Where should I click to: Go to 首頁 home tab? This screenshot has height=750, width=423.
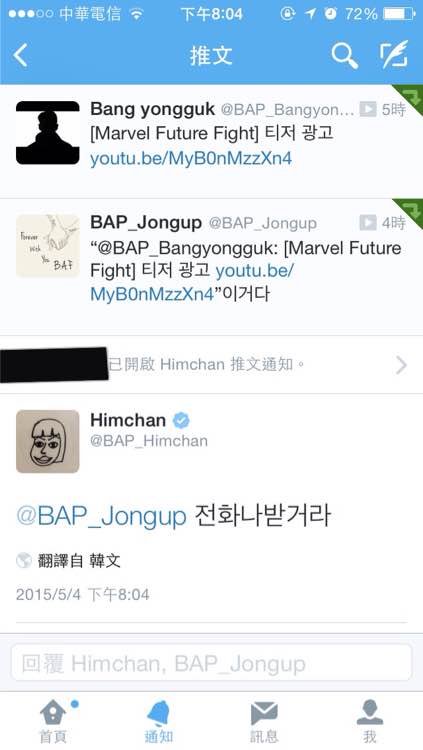pos(53,721)
